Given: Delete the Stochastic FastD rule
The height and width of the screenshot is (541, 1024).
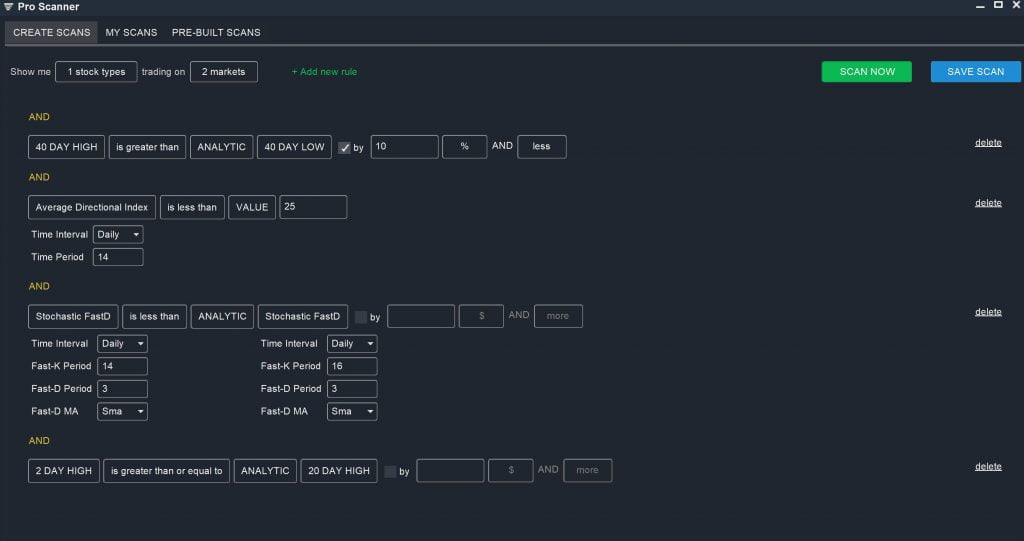Looking at the screenshot, I should coord(988,312).
